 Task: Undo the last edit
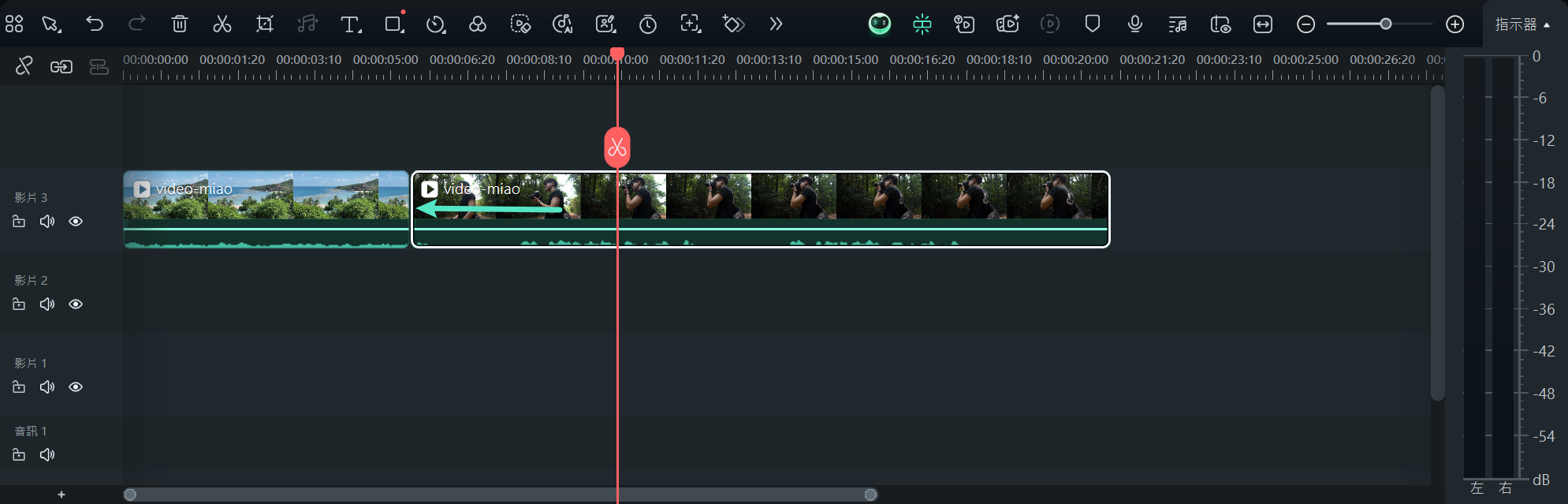click(x=95, y=24)
